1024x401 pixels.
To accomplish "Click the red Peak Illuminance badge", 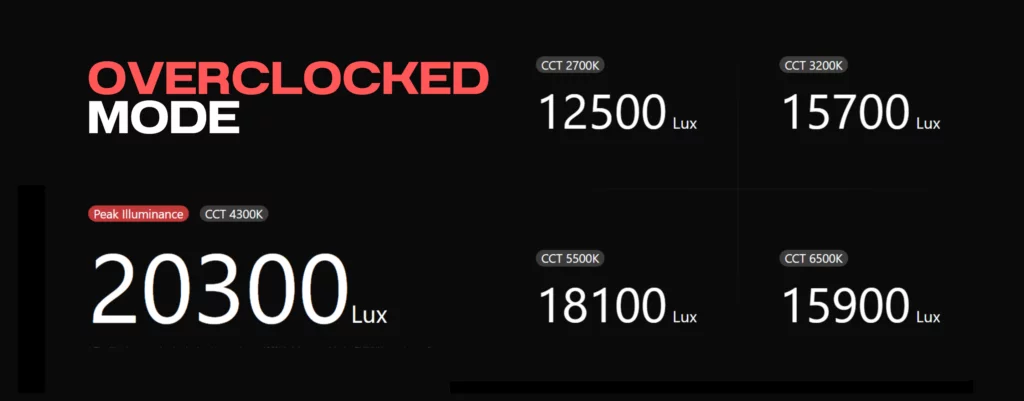I will 138,214.
